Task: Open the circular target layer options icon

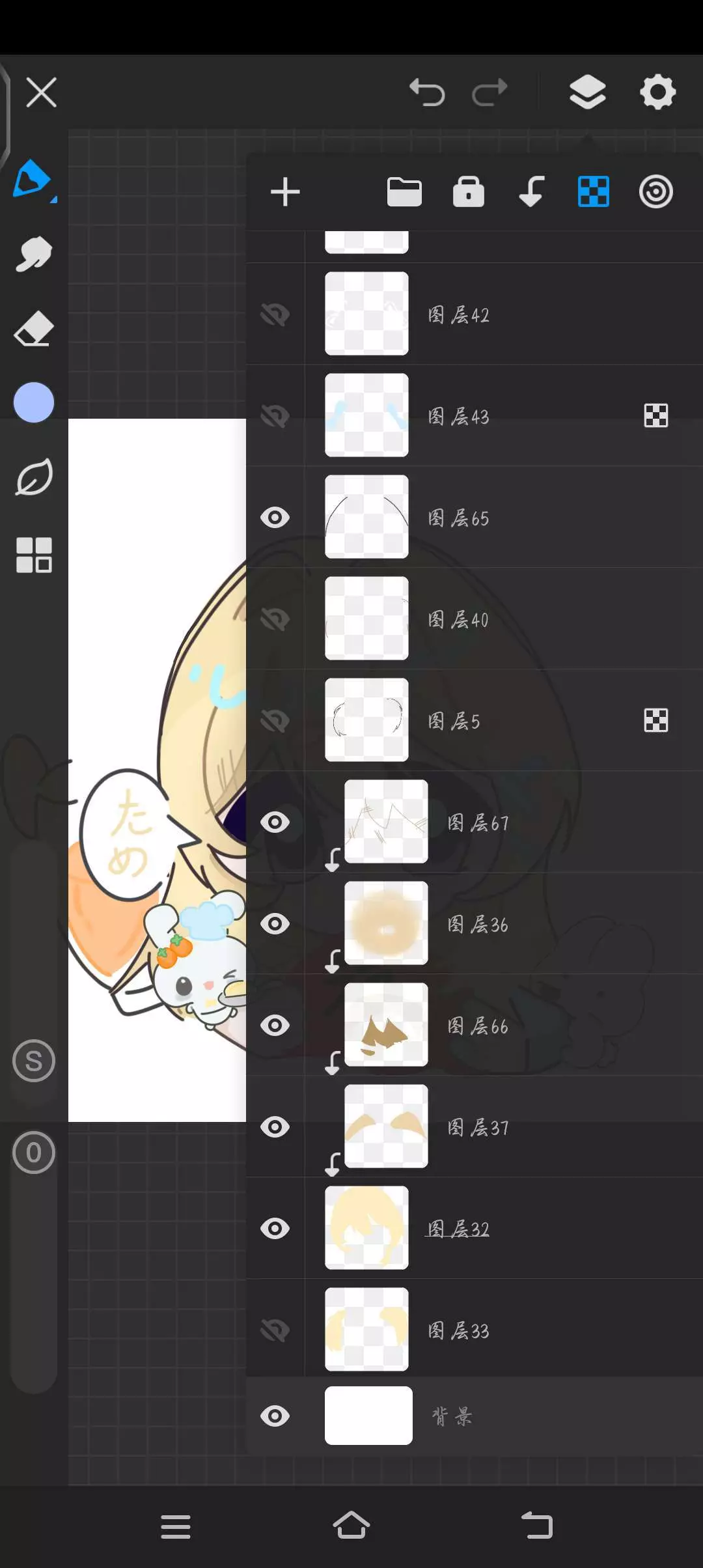Action: (x=655, y=192)
